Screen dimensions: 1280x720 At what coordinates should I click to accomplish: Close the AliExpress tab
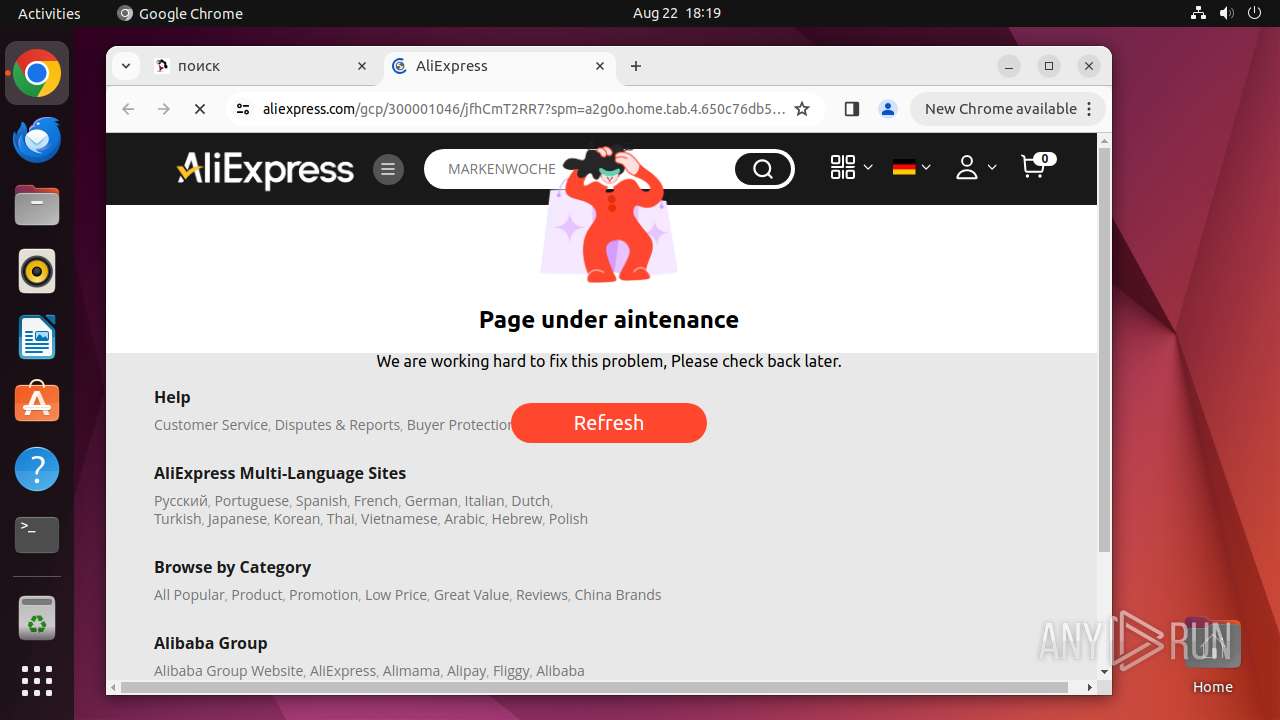click(600, 66)
